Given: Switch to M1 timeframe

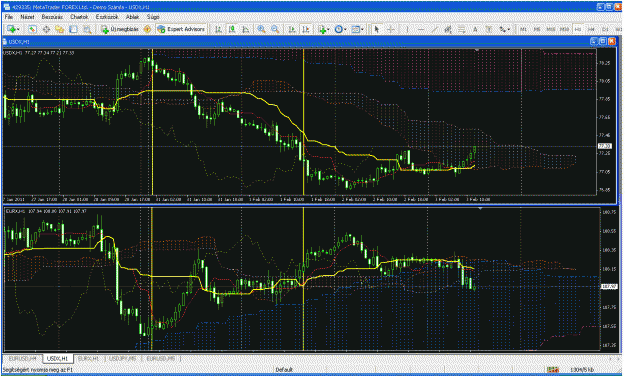Looking at the screenshot, I should (x=523, y=29).
